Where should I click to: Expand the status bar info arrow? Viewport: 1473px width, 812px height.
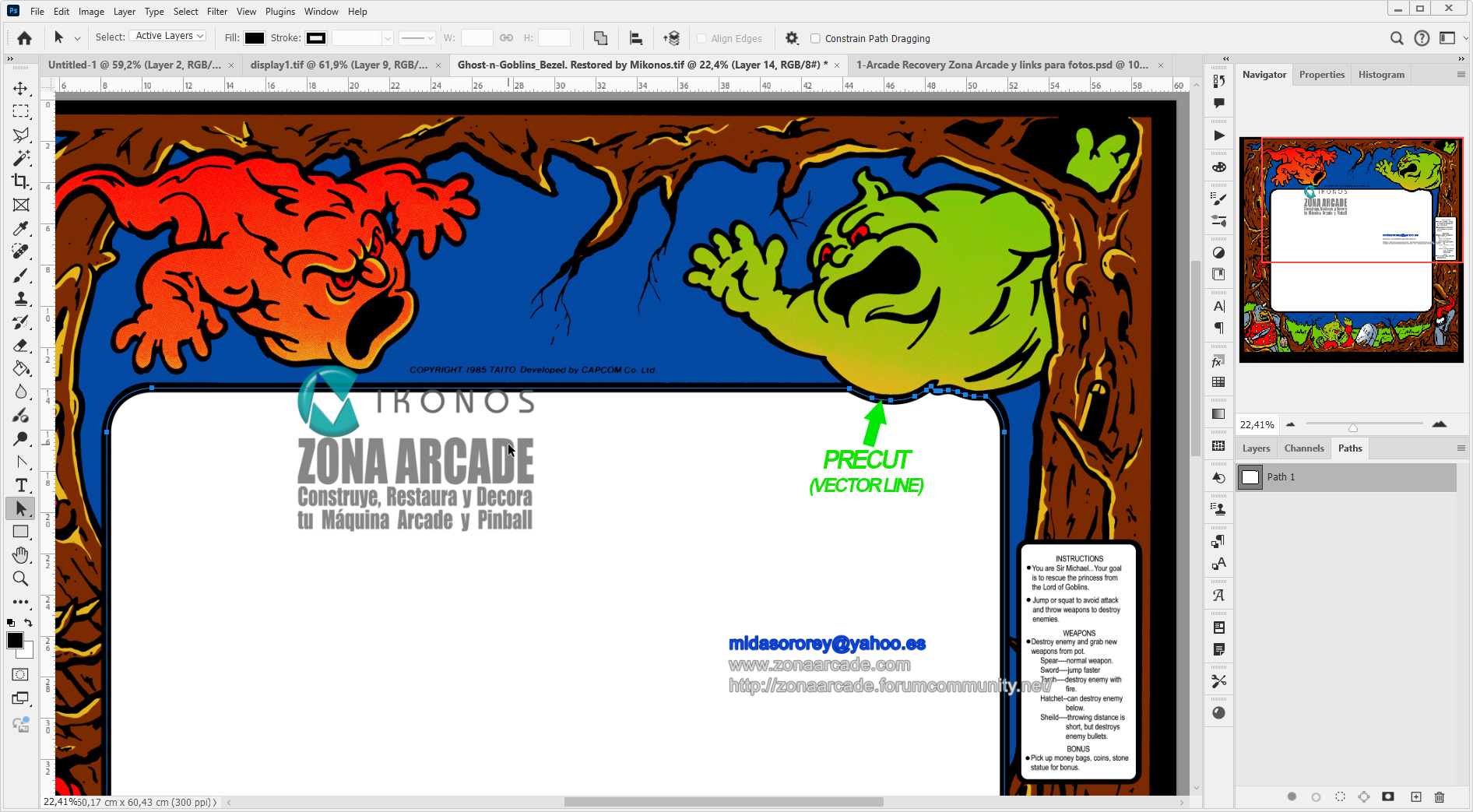point(215,802)
